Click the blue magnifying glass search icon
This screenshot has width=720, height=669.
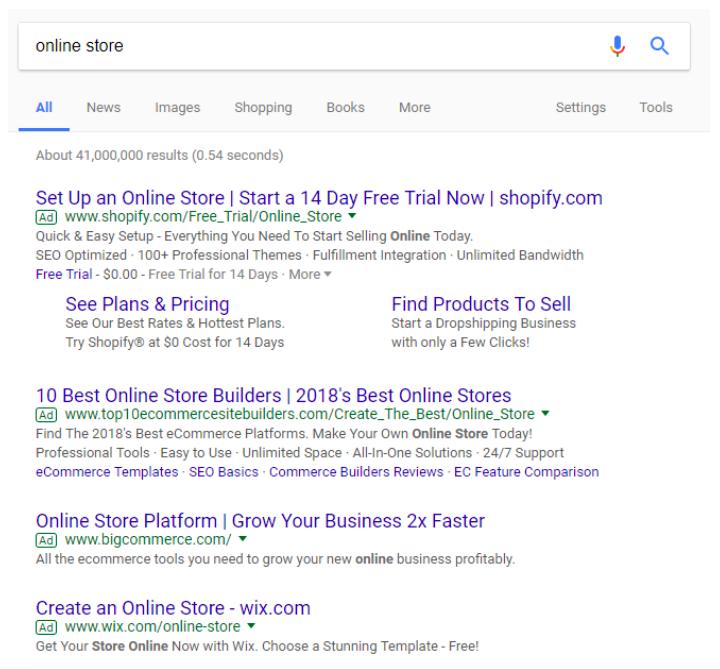[x=659, y=46]
